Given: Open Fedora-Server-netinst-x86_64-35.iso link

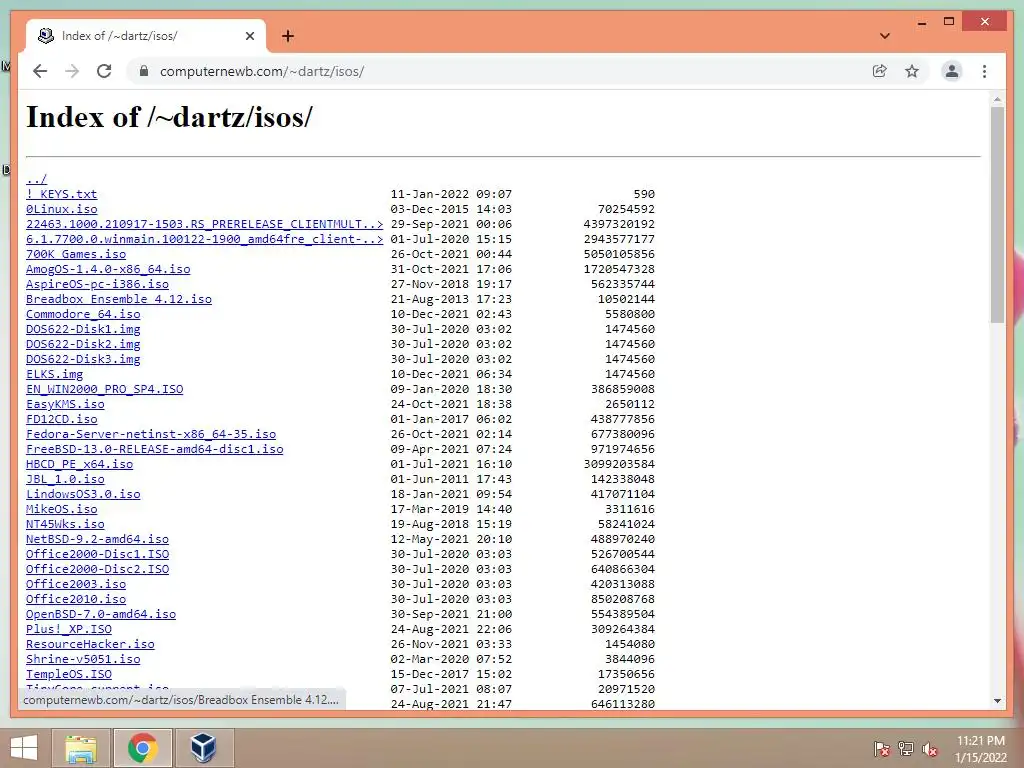Looking at the screenshot, I should 151,434.
